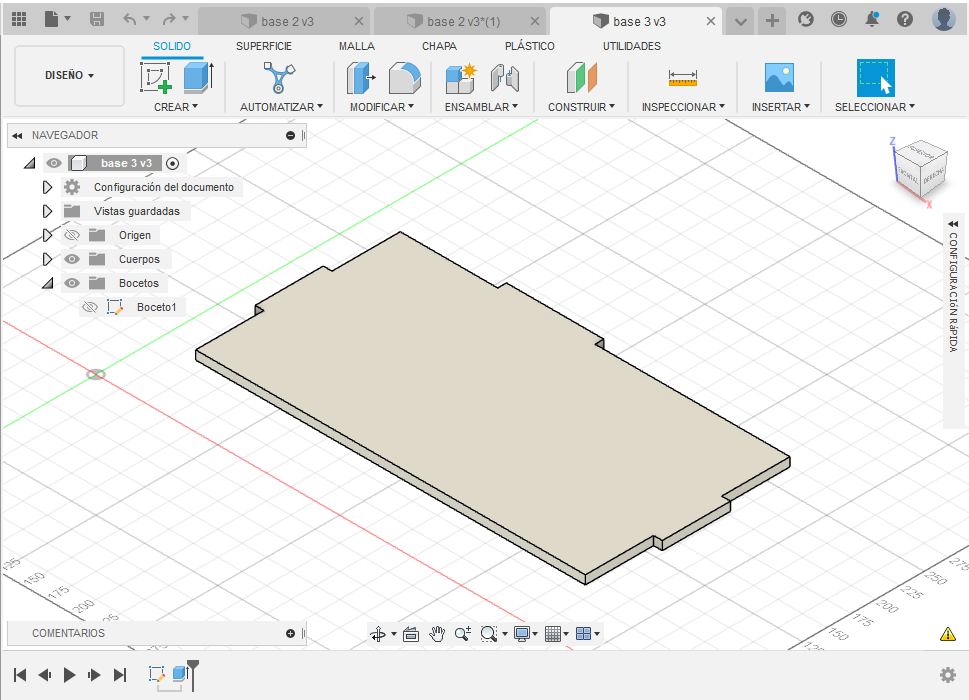This screenshot has height=700, width=969.
Task: Click the Orbit navigation tool
Action: (x=378, y=633)
